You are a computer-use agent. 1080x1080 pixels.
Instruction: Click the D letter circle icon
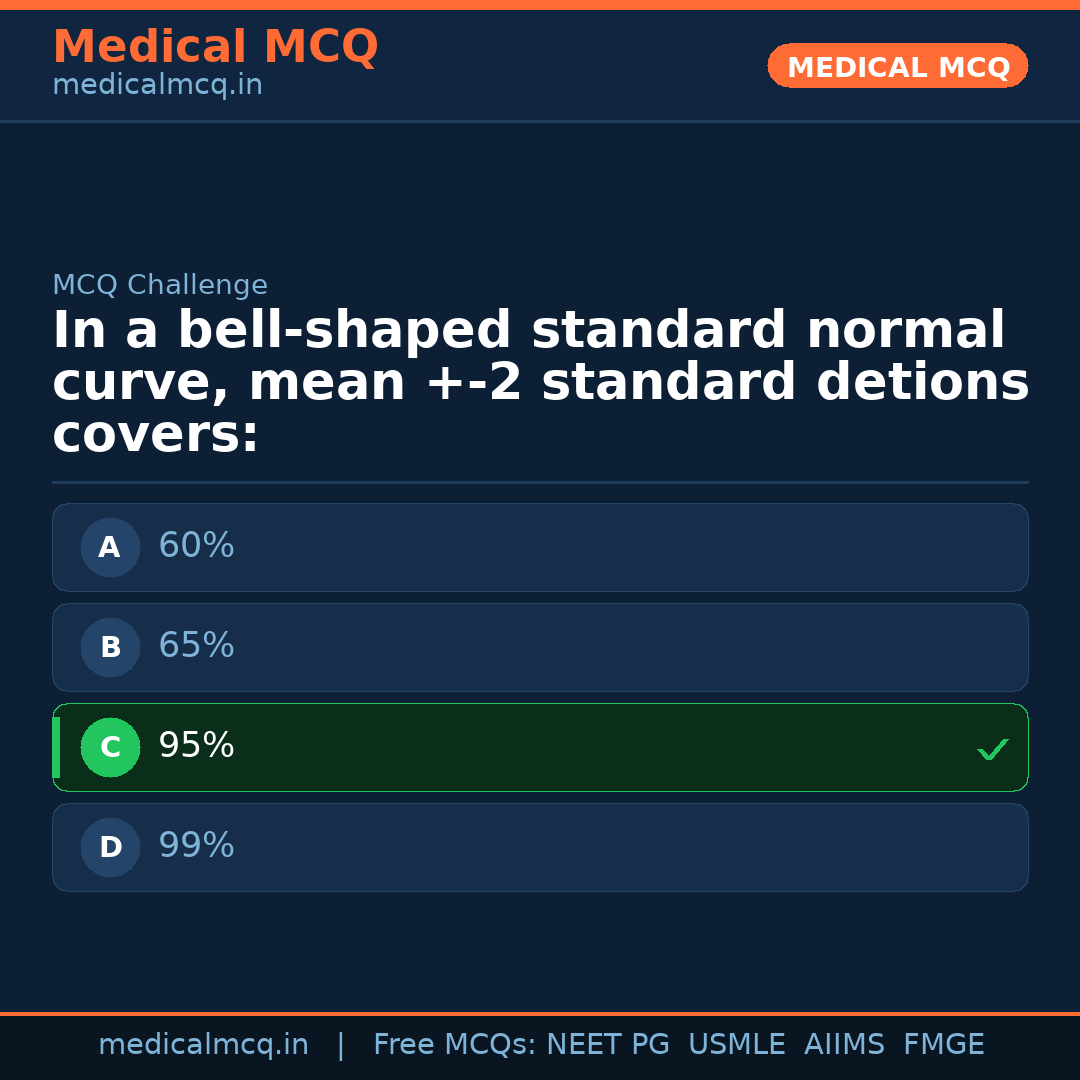point(110,847)
